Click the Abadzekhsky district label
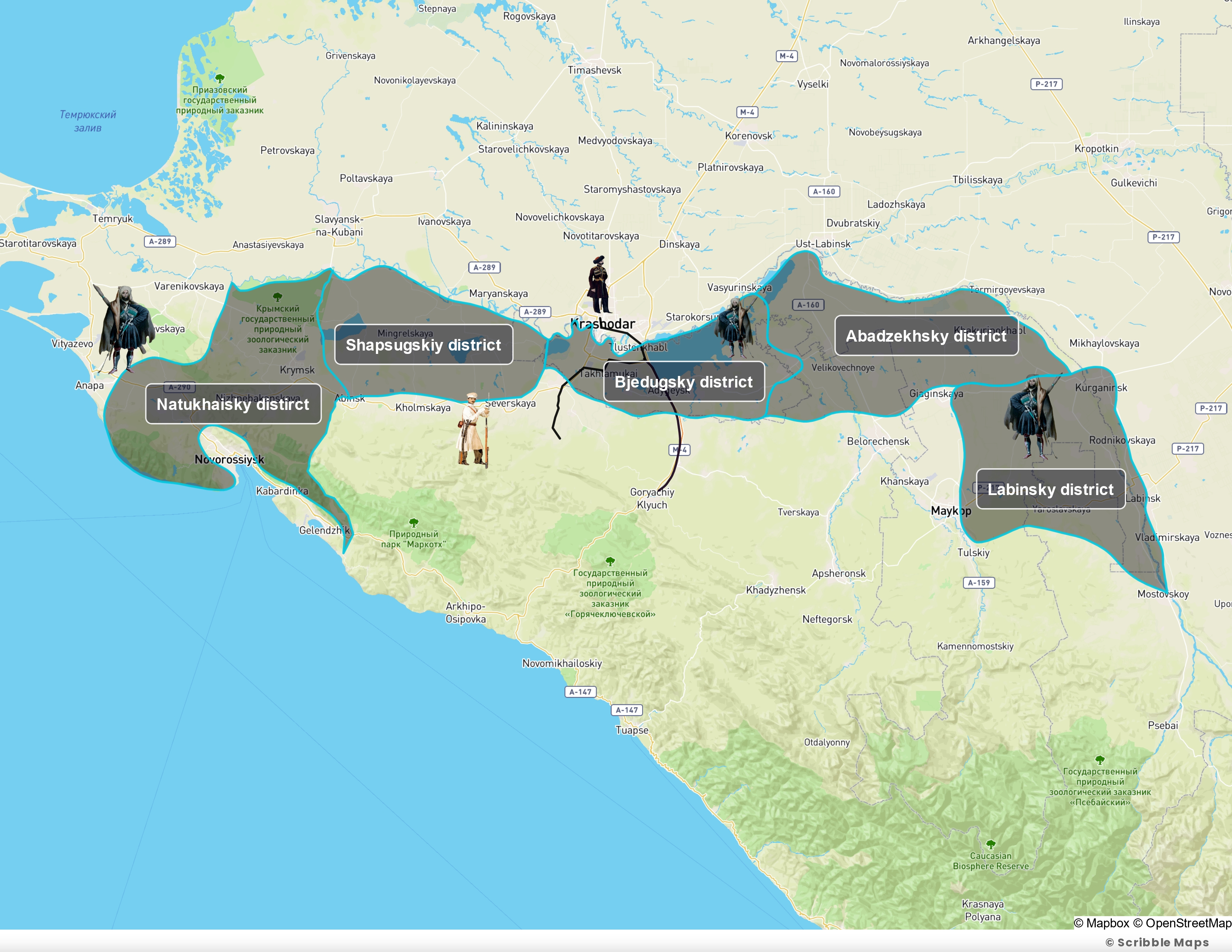The height and width of the screenshot is (952, 1232). click(x=926, y=336)
